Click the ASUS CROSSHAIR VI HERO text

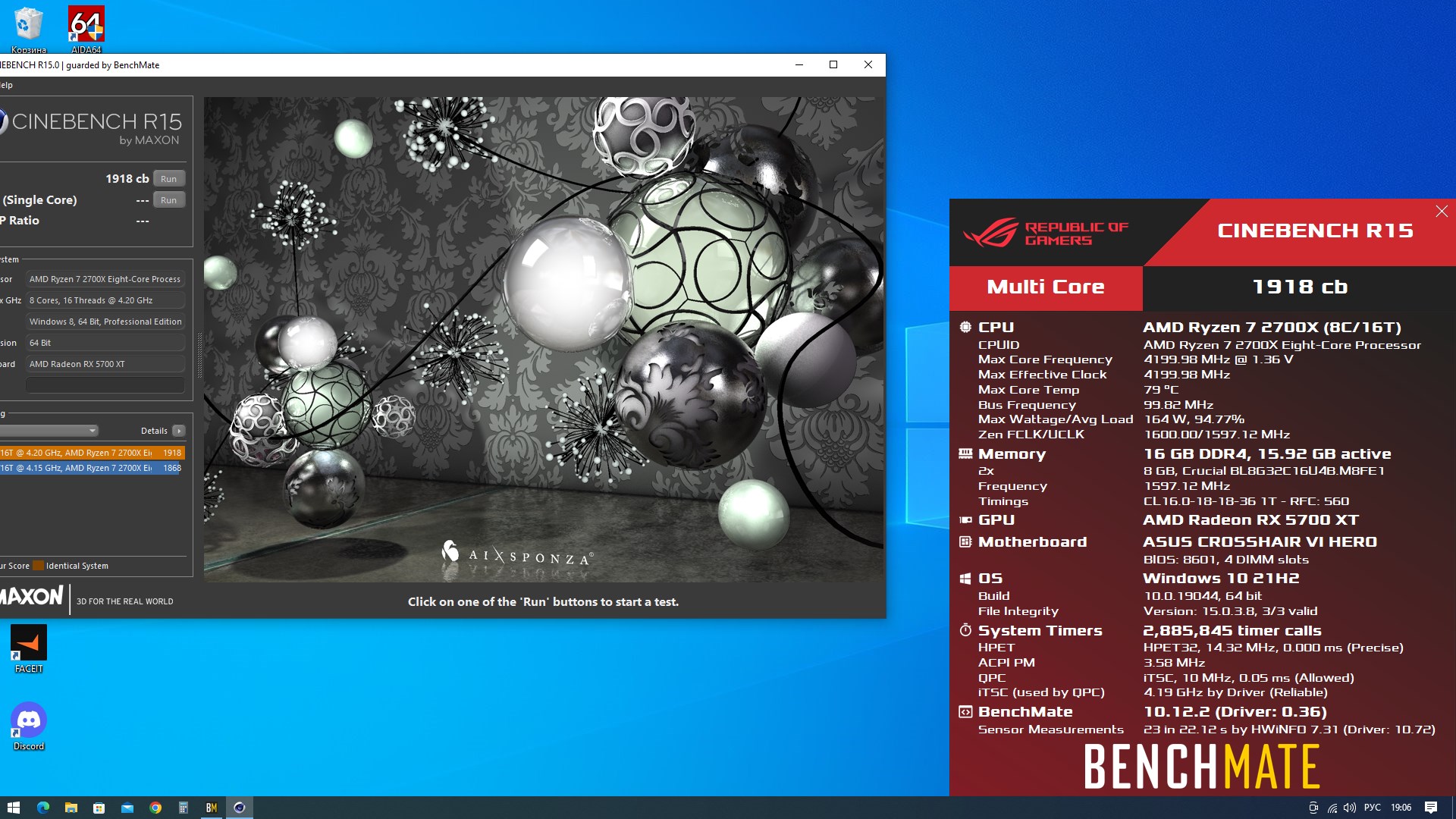[1260, 542]
